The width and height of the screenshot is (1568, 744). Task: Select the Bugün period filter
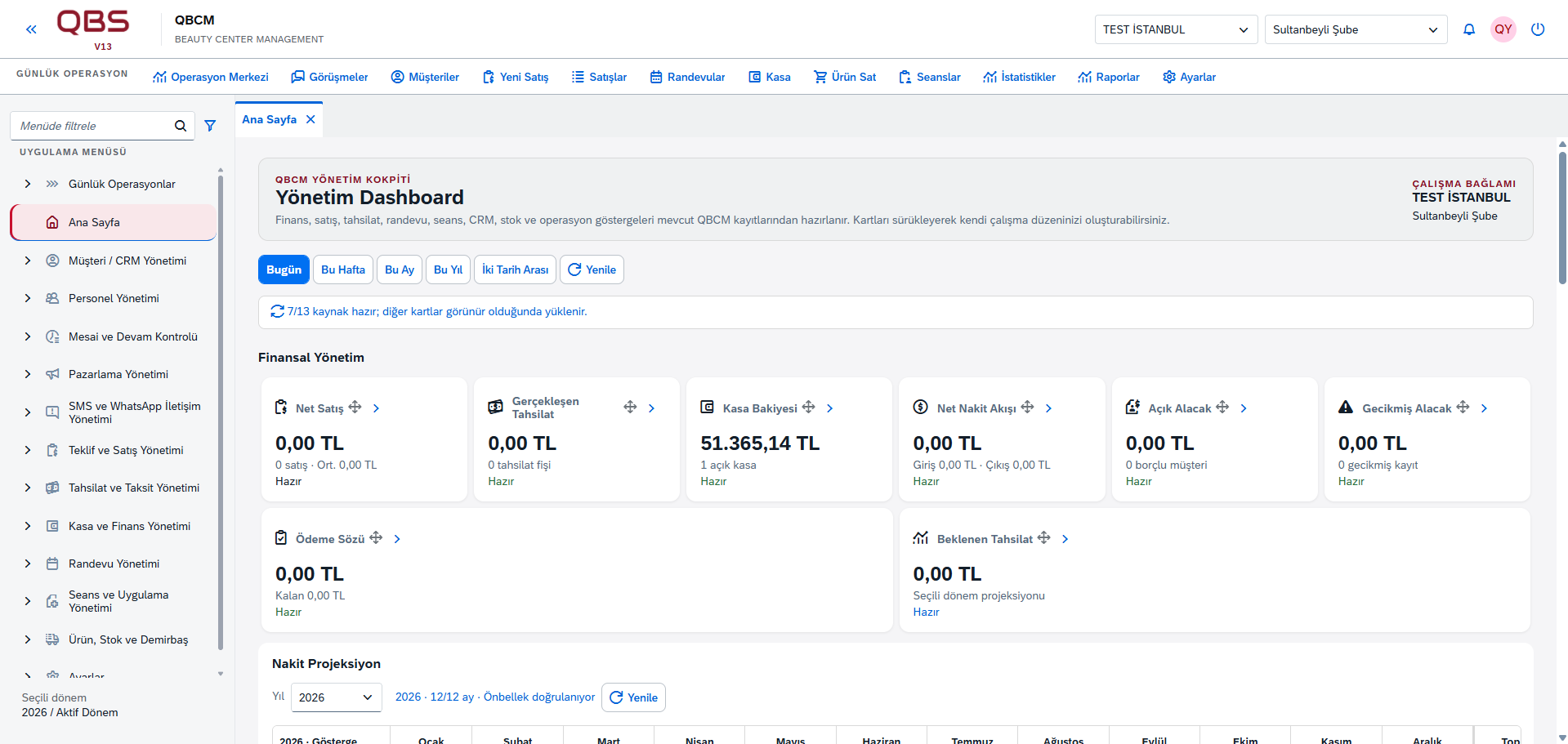284,270
